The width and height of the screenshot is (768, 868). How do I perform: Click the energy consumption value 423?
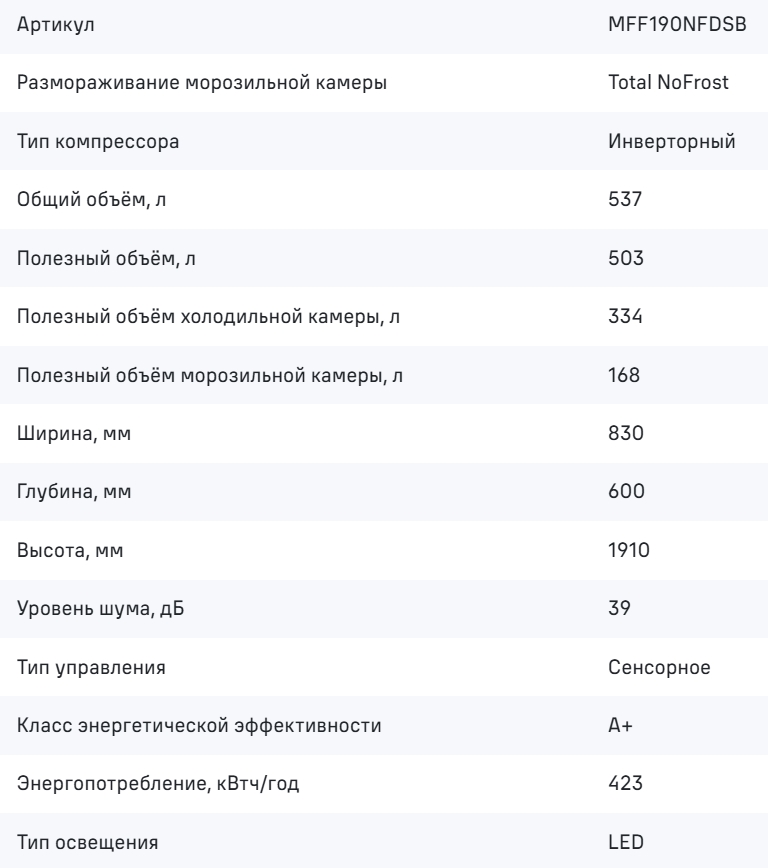(x=625, y=783)
